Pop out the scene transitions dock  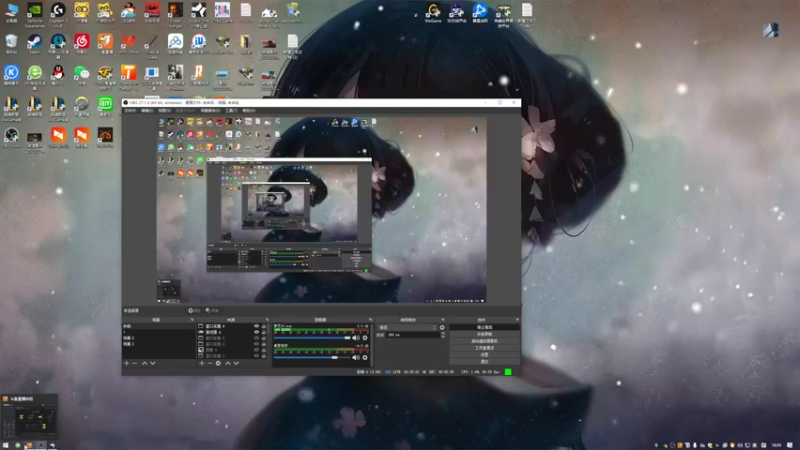tap(443, 320)
